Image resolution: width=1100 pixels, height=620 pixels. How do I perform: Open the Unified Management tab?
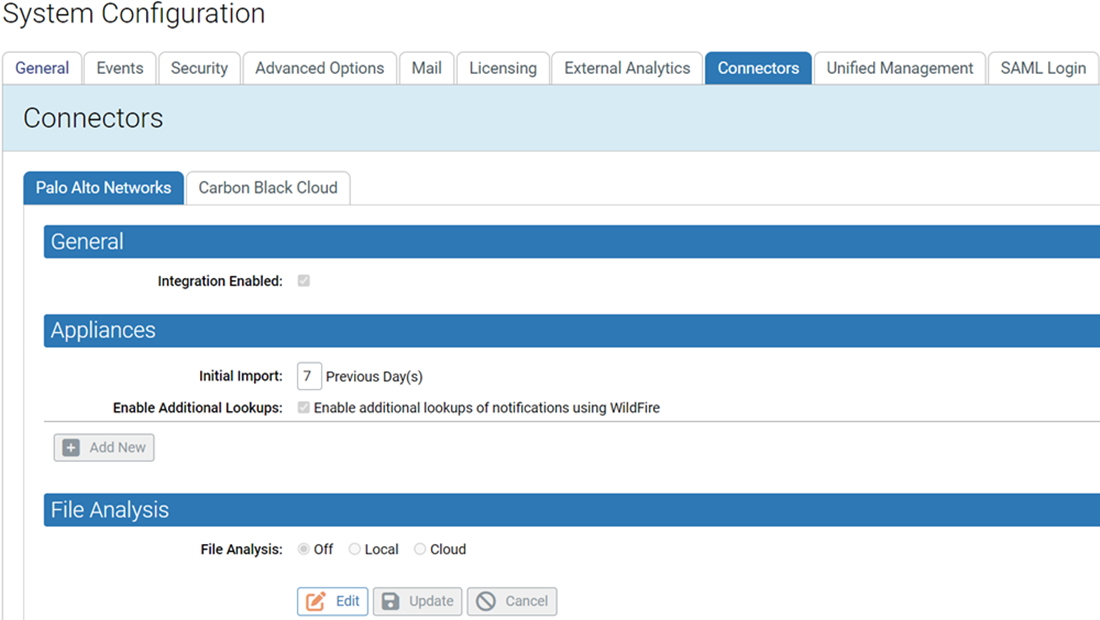pyautogui.click(x=899, y=68)
